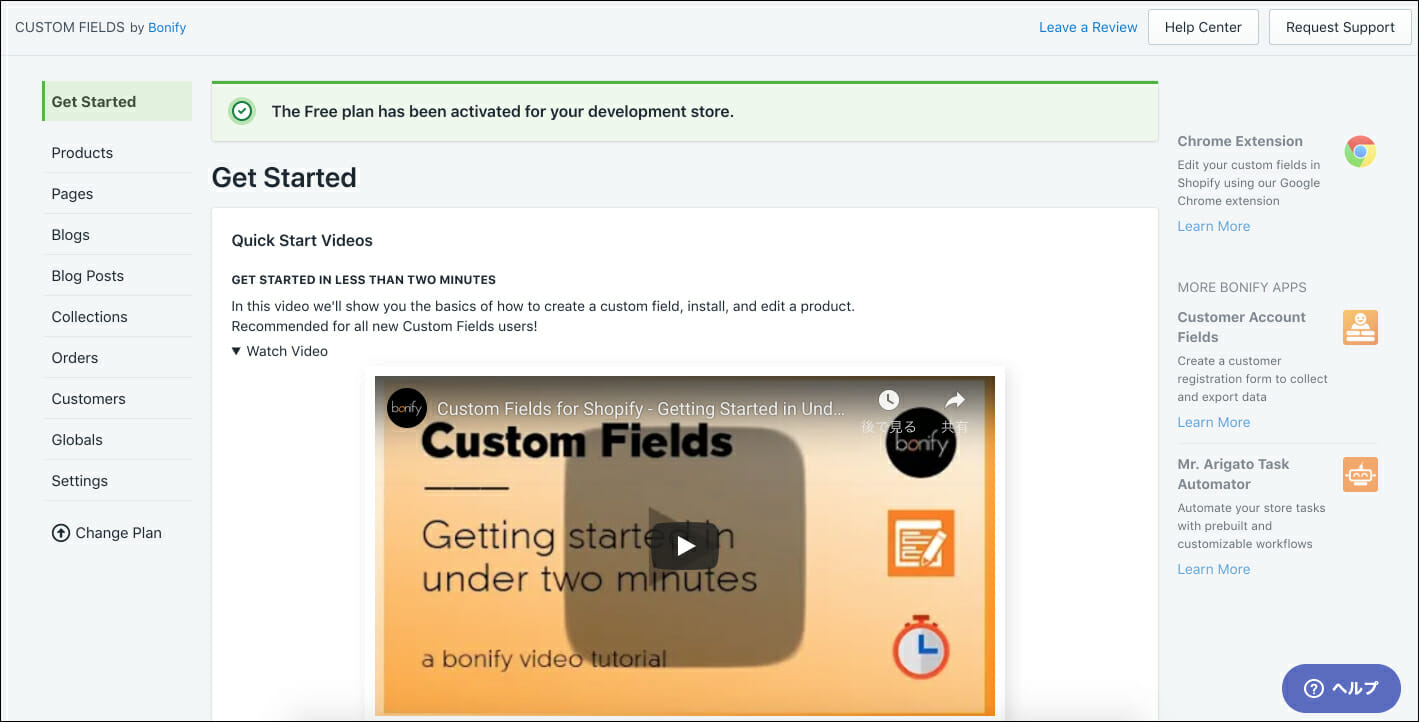1419x722 pixels.
Task: Click the YouTube watch later clock icon
Action: point(888,401)
